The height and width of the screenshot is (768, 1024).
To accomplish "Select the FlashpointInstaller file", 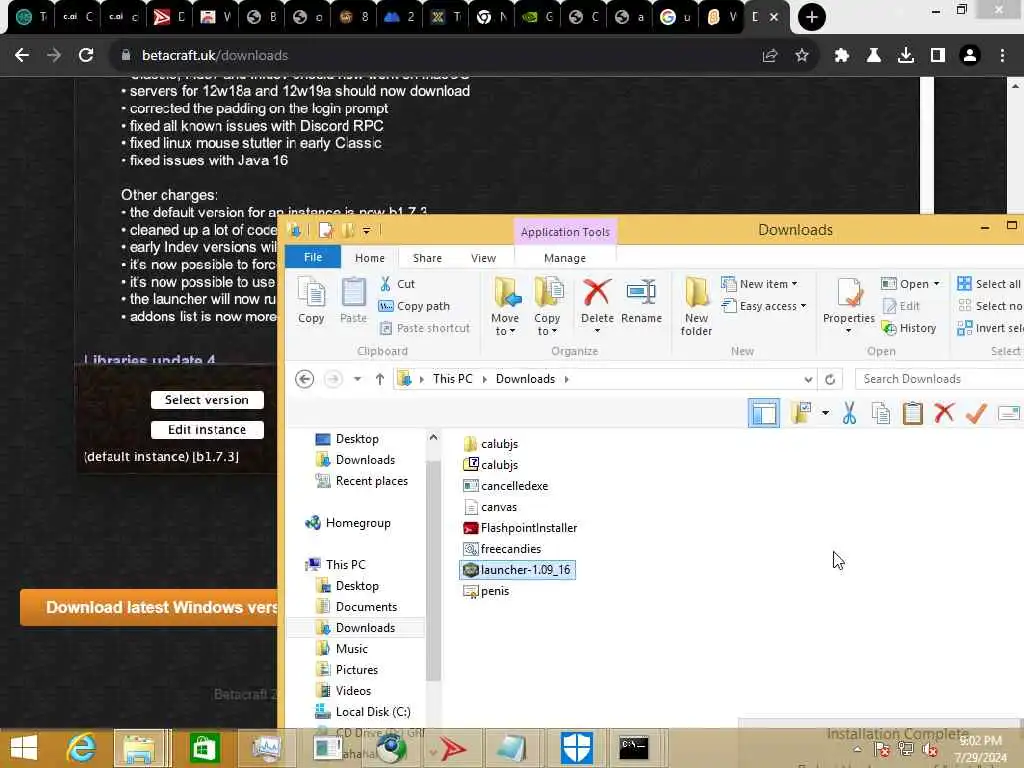I will 520,528.
